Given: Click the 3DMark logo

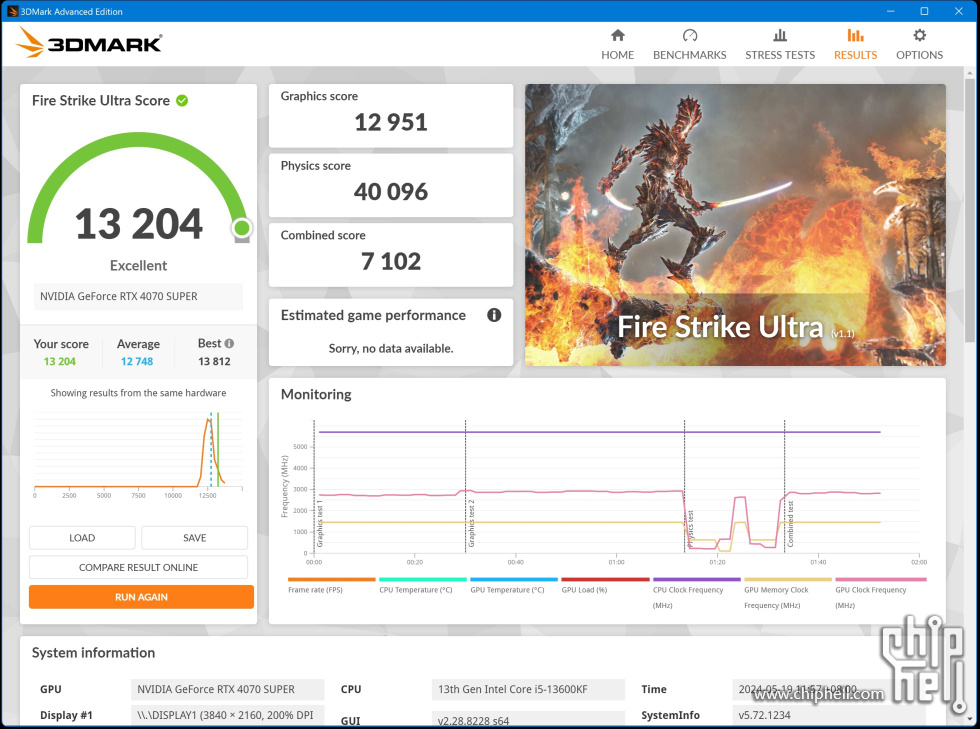Looking at the screenshot, I should click(x=89, y=43).
